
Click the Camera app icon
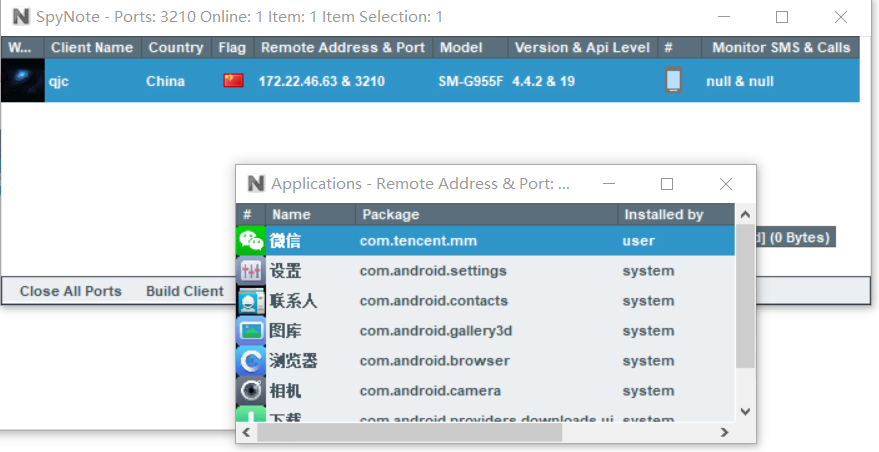[251, 391]
